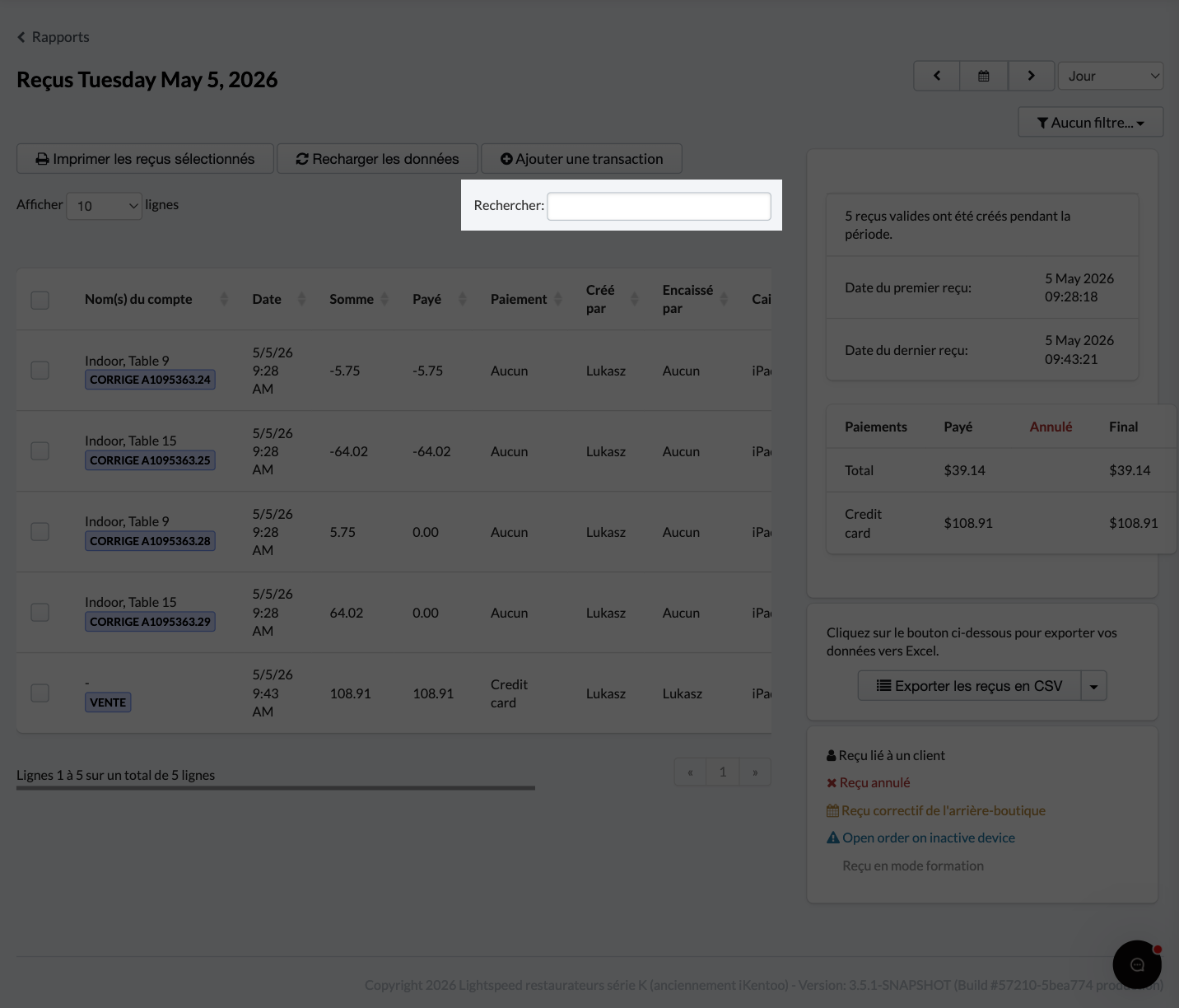The height and width of the screenshot is (1008, 1179).
Task: Open the Jour period dropdown
Action: [1111, 76]
